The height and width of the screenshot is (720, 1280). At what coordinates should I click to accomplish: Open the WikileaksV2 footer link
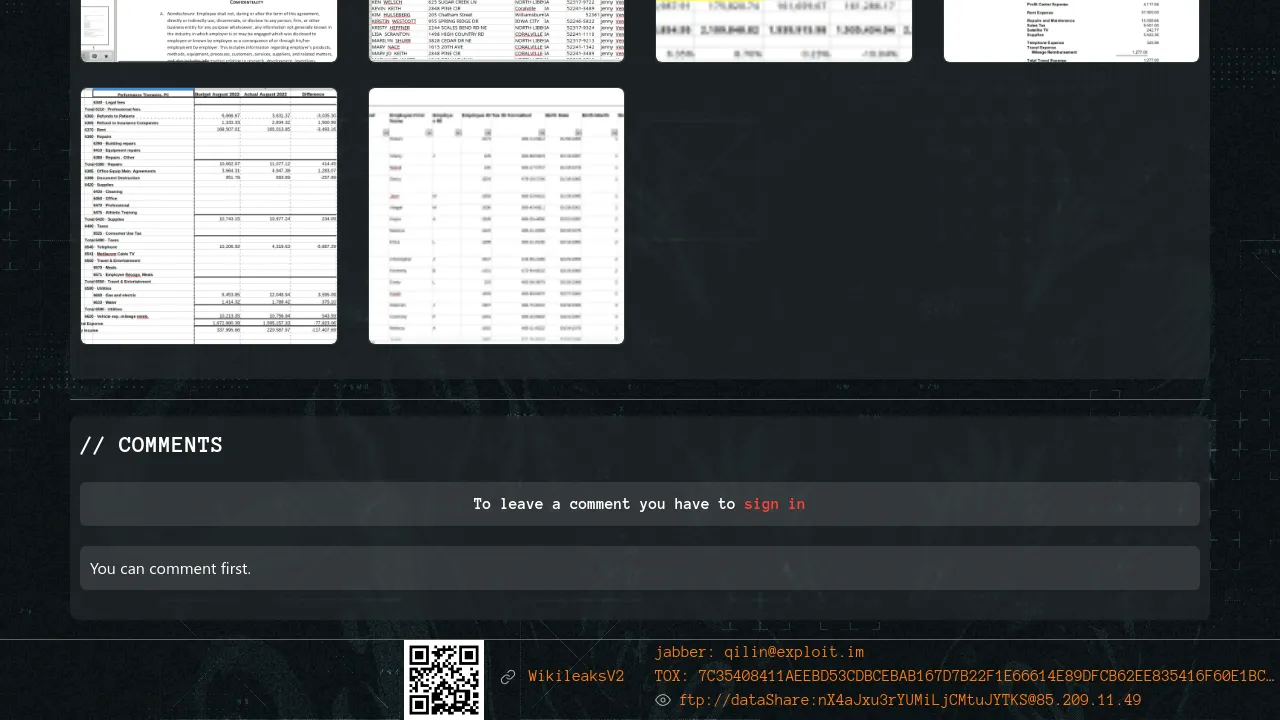click(x=576, y=677)
